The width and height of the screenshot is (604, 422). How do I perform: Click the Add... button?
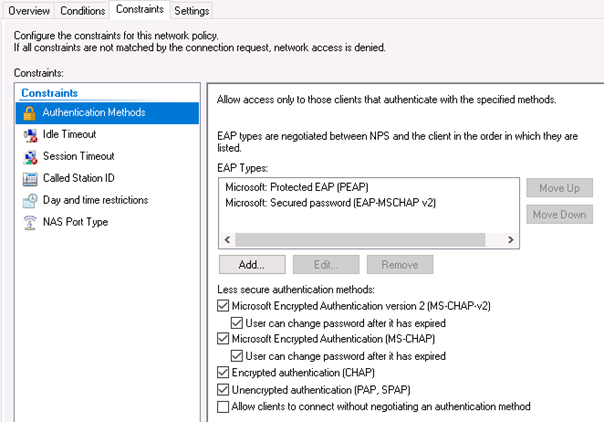click(x=252, y=265)
